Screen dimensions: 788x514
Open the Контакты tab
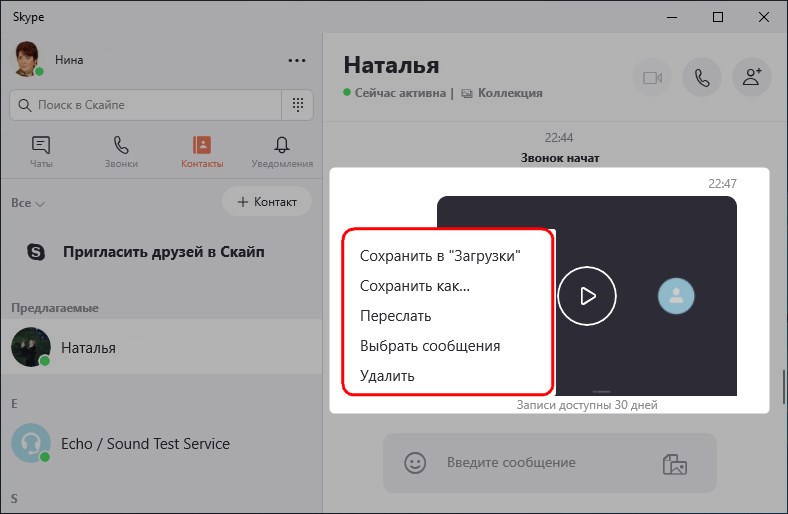pyautogui.click(x=202, y=152)
